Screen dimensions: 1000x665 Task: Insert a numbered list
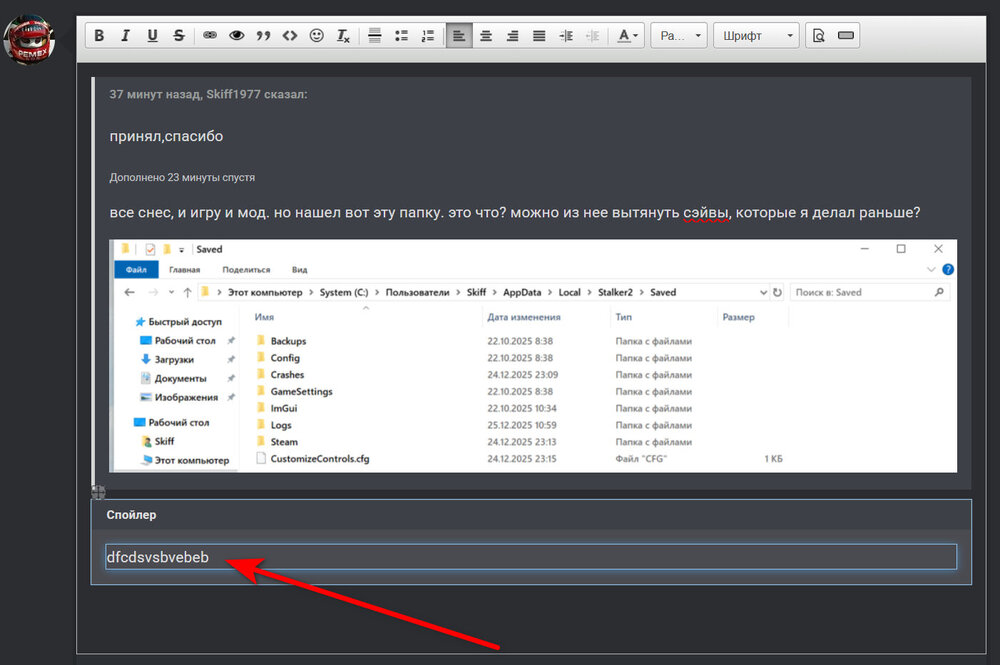pos(428,36)
